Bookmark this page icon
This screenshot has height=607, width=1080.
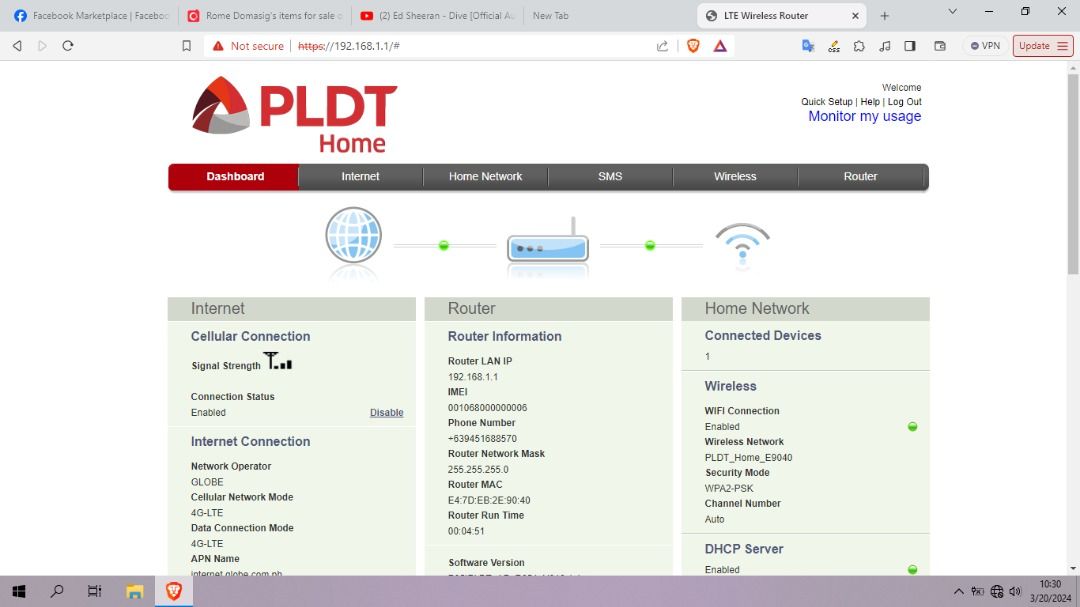click(186, 45)
